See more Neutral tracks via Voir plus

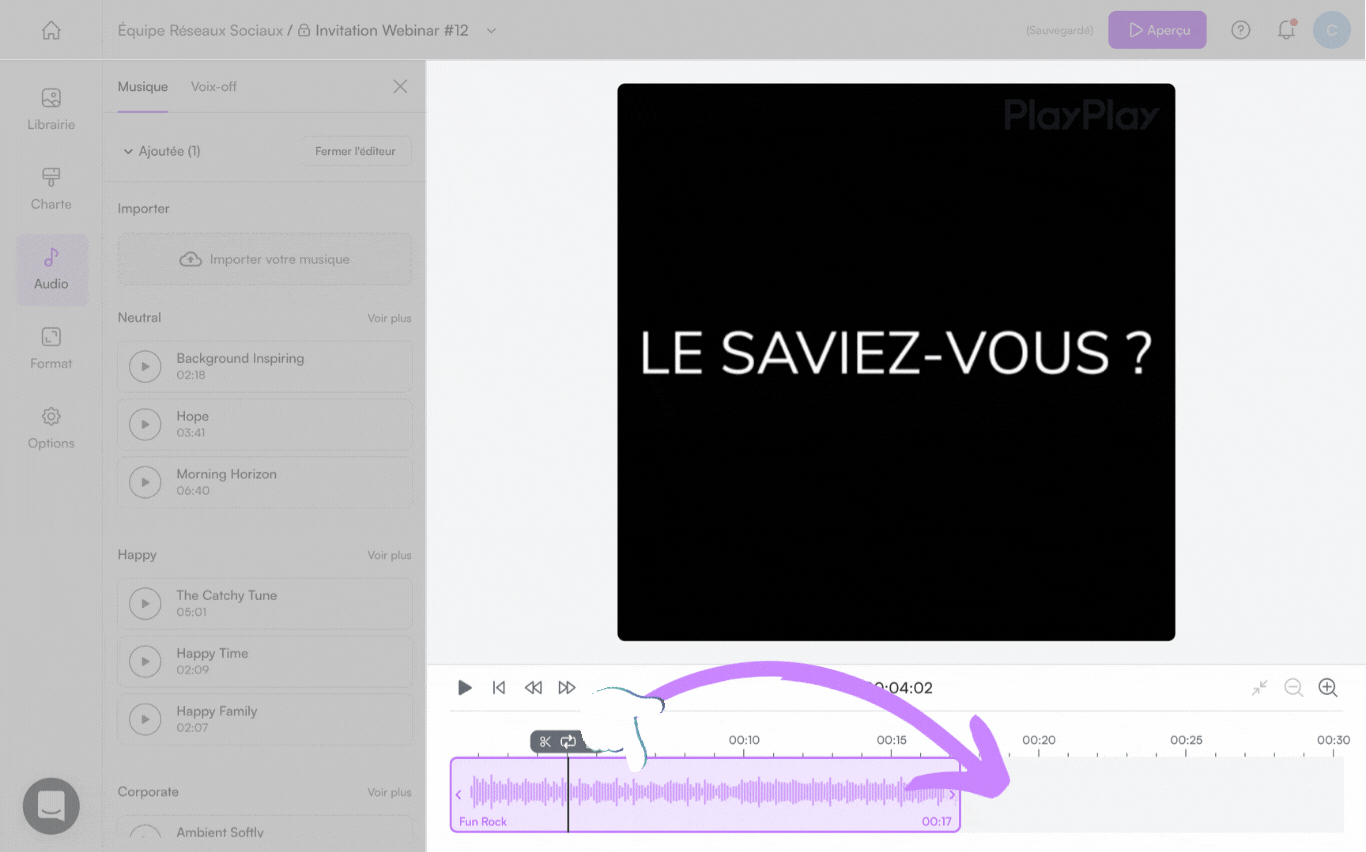click(389, 318)
